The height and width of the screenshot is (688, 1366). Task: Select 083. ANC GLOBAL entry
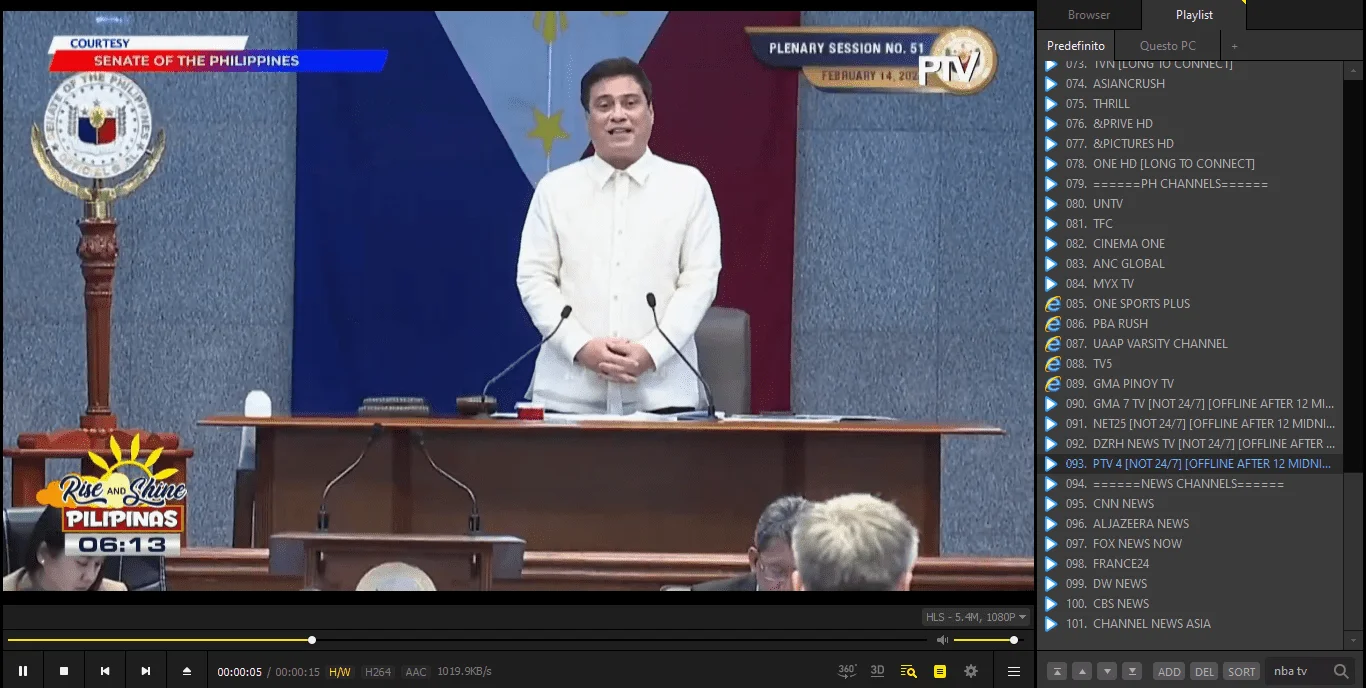(1190, 264)
